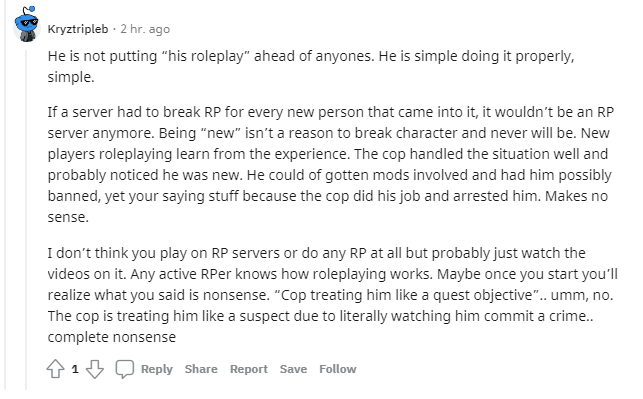The height and width of the screenshot is (399, 643).
Task: Share this comment
Action: coord(201,369)
